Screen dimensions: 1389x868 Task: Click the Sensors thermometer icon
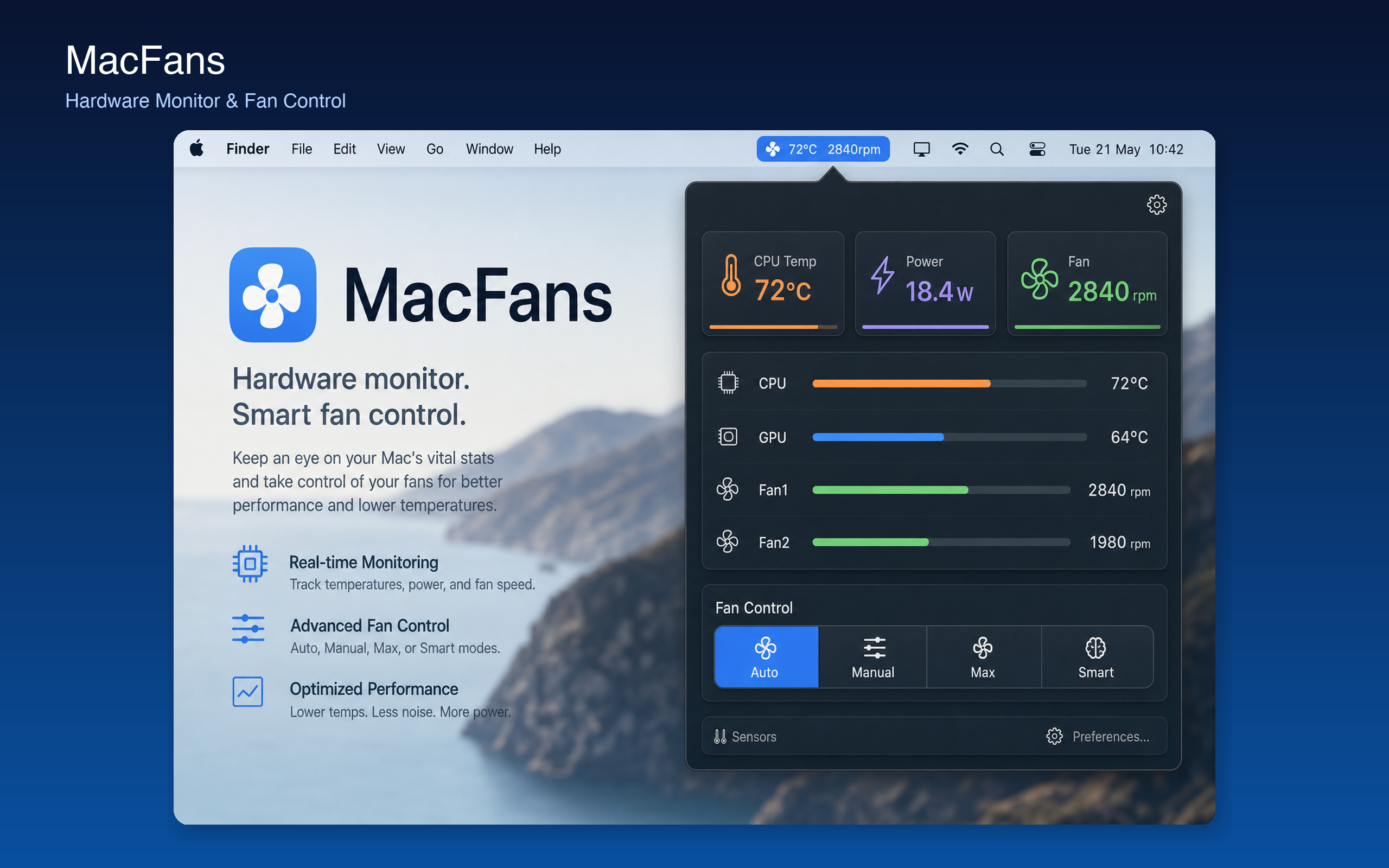pos(720,737)
